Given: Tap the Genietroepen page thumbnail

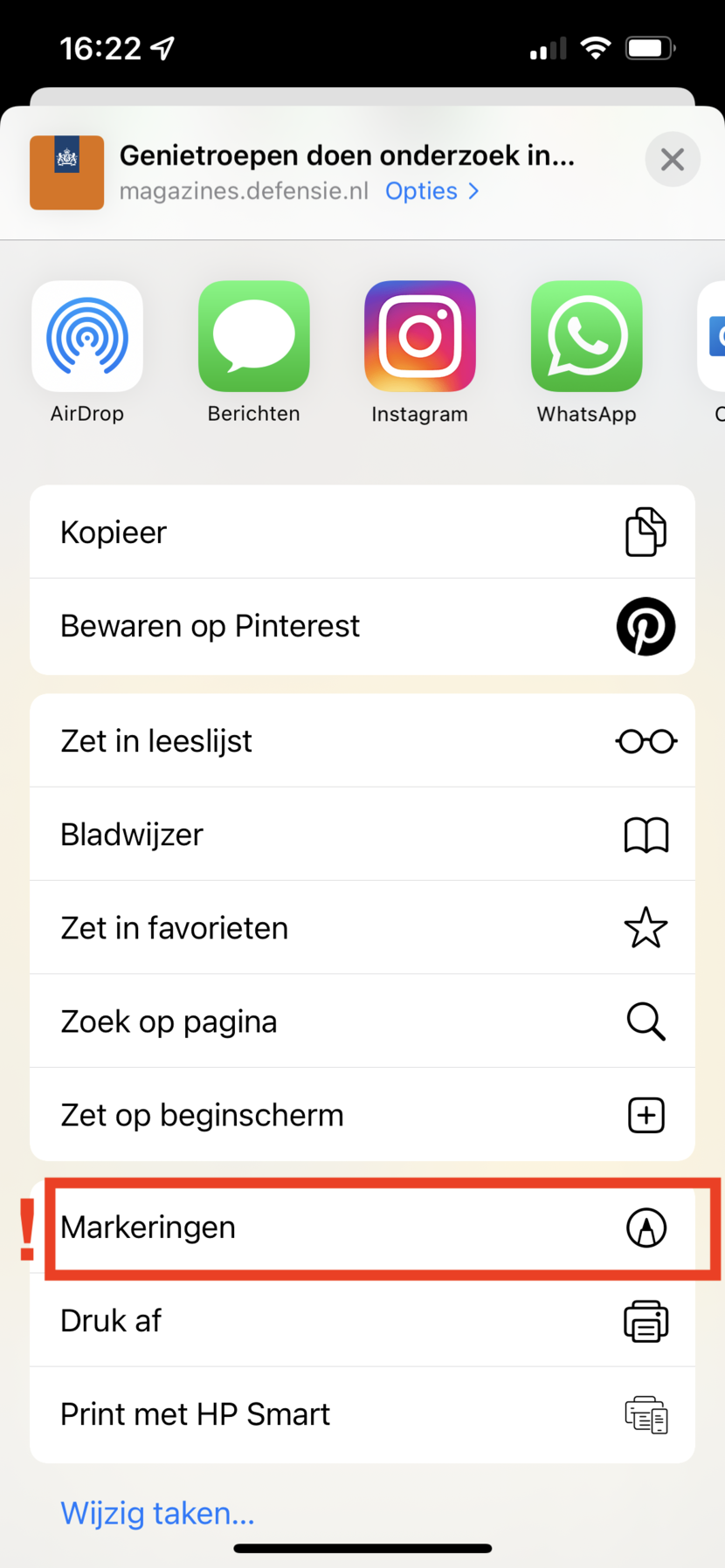Looking at the screenshot, I should 67,173.
